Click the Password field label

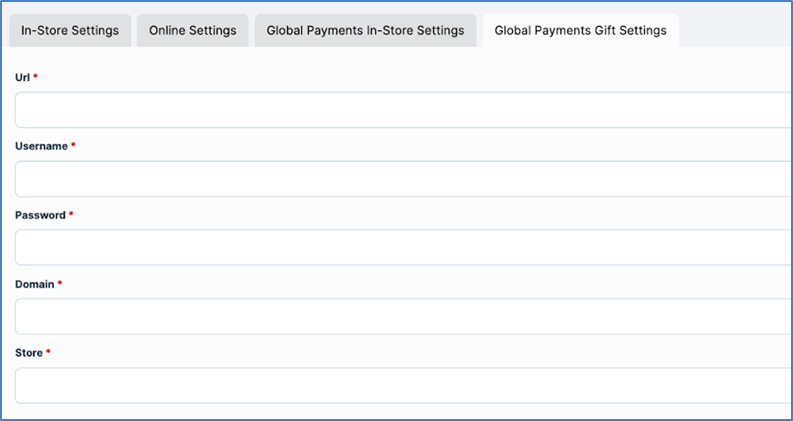[40, 215]
